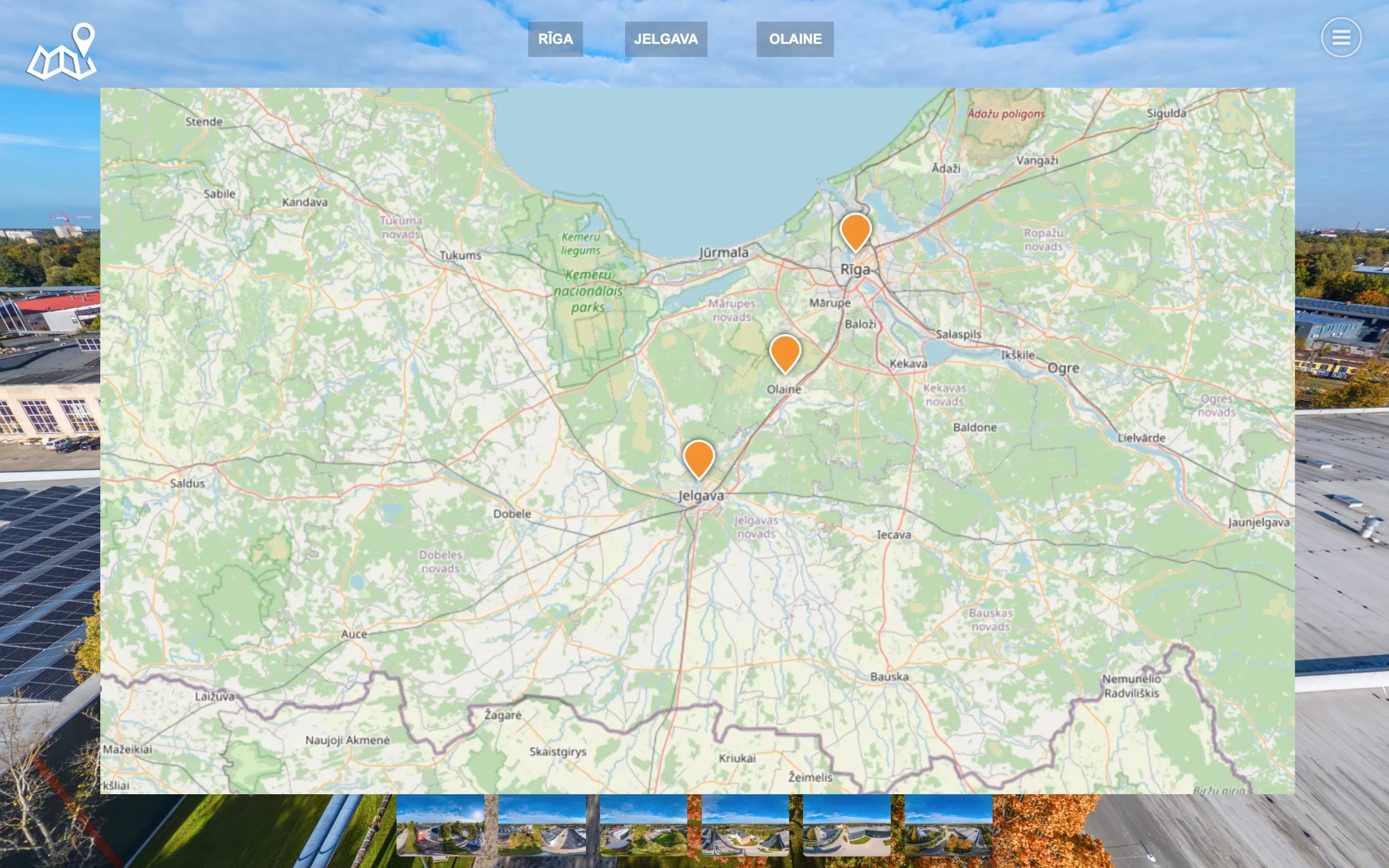Click the orange pin above Olaine
Screen dimensions: 1389x868
coord(785,352)
